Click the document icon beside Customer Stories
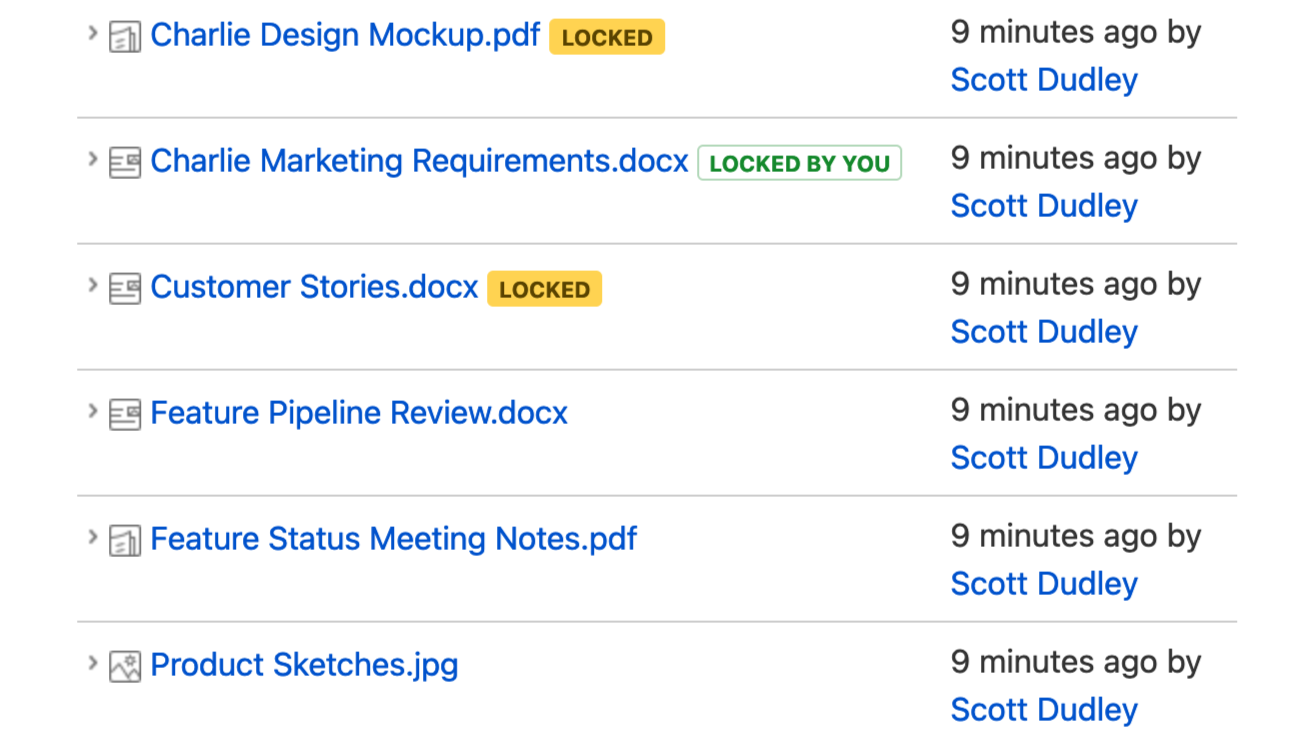The height and width of the screenshot is (735, 1293). pyautogui.click(x=125, y=289)
